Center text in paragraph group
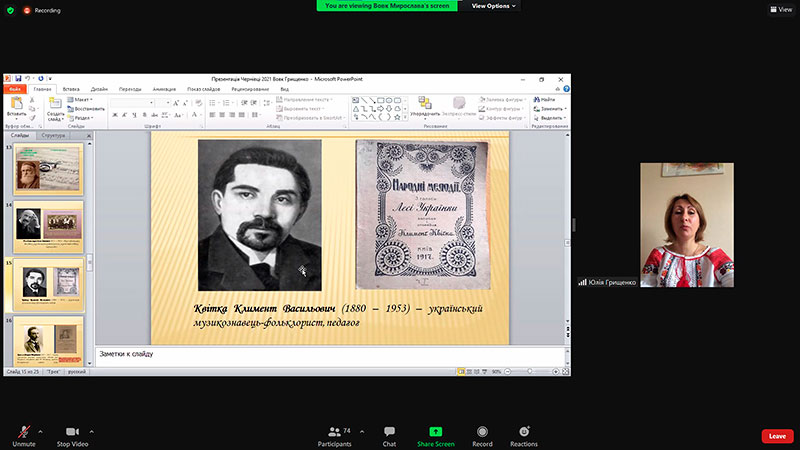This screenshot has height=450, width=800. point(222,115)
